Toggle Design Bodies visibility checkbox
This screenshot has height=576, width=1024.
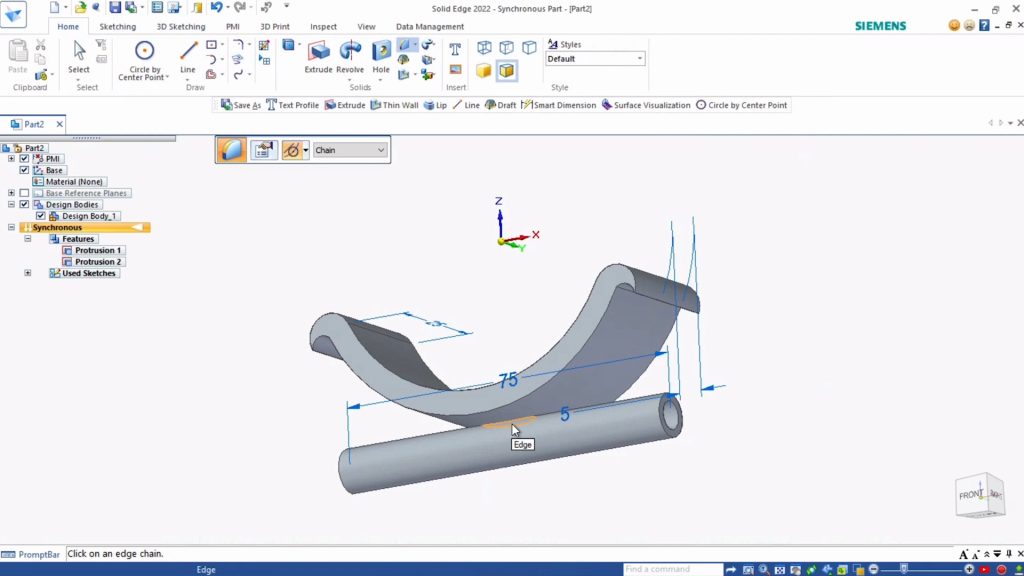tap(24, 204)
